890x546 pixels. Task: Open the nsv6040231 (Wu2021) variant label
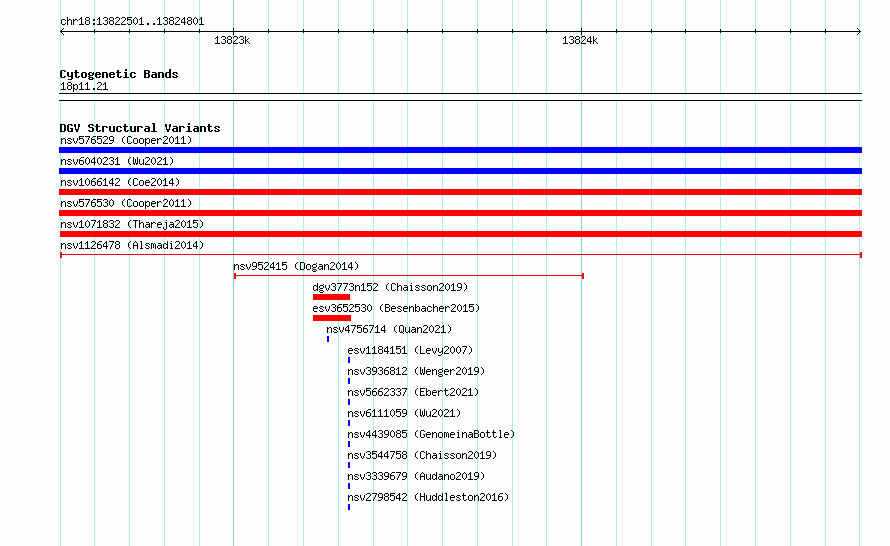(x=117, y=161)
